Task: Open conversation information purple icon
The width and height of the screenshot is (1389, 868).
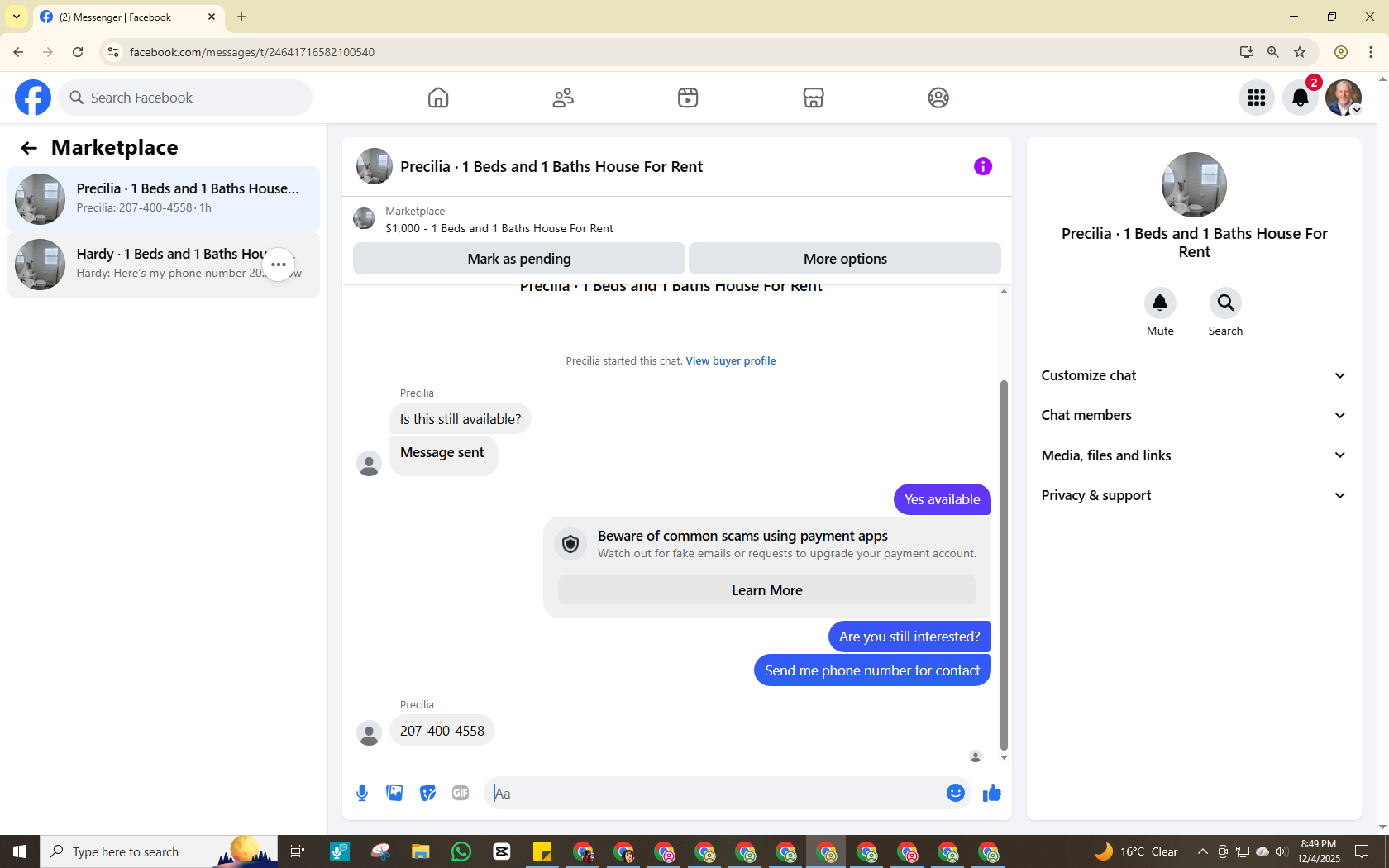Action: coord(983,166)
